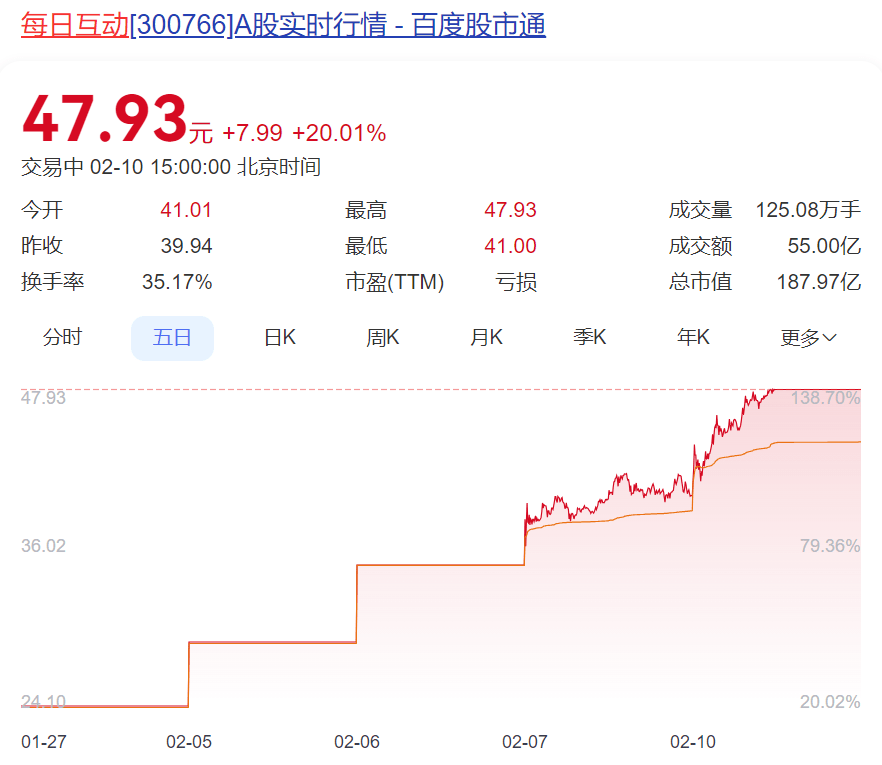This screenshot has width=882, height=765.
Task: Click the 今开 value 41.01
Action: click(186, 210)
